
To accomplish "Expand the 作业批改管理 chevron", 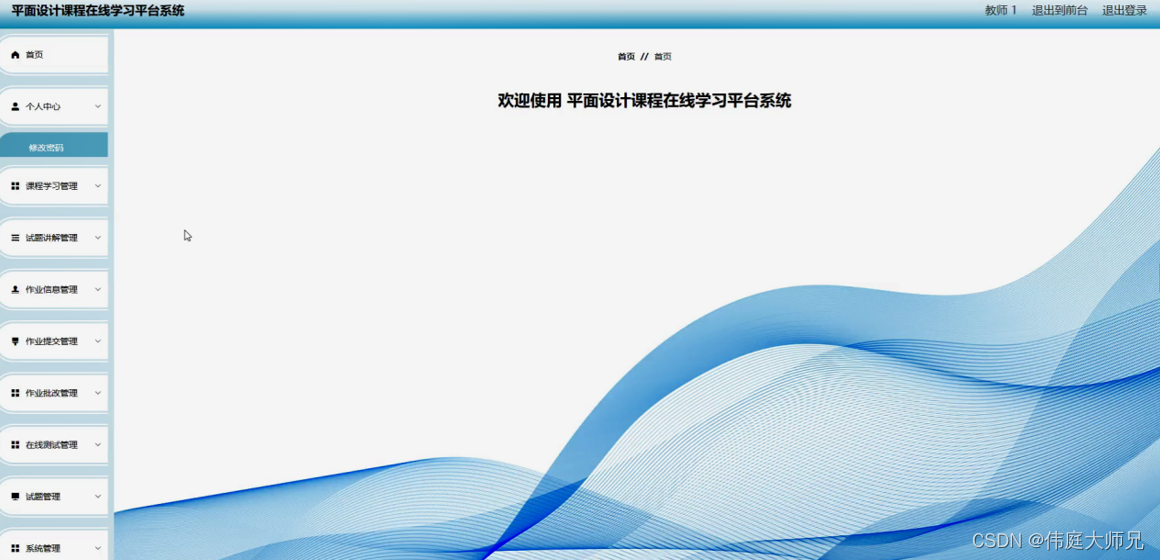I will pos(98,394).
